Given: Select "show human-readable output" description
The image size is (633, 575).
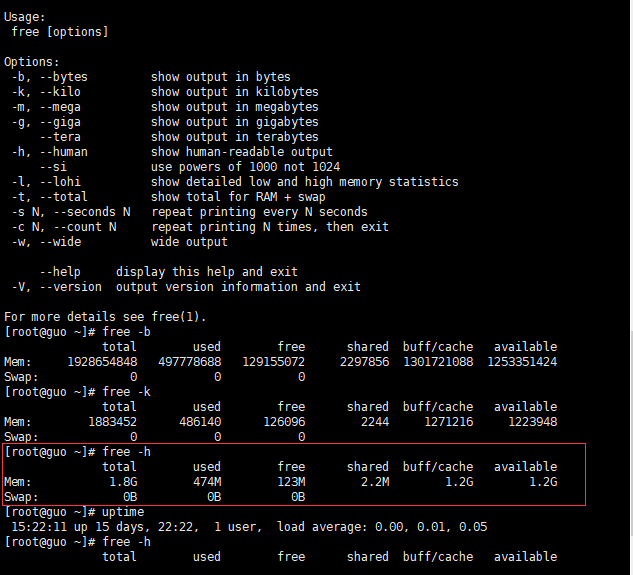Looking at the screenshot, I should [x=241, y=152].
